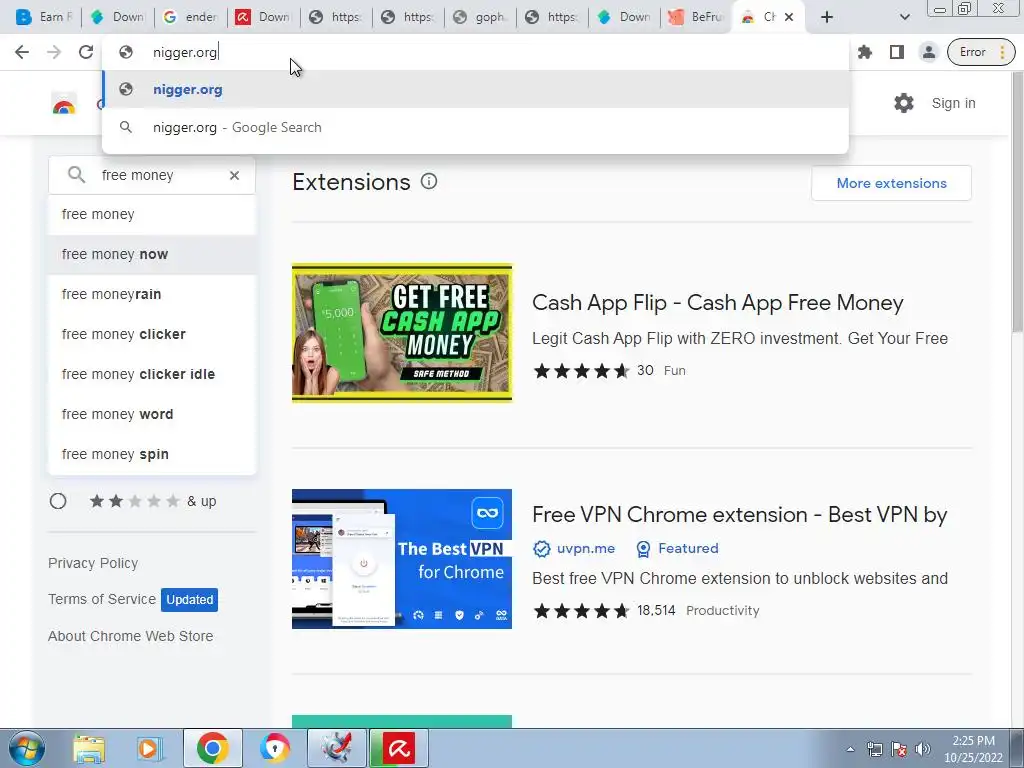This screenshot has height=768, width=1024.
Task: Choose the 'free money word' suggestion
Action: (152, 414)
